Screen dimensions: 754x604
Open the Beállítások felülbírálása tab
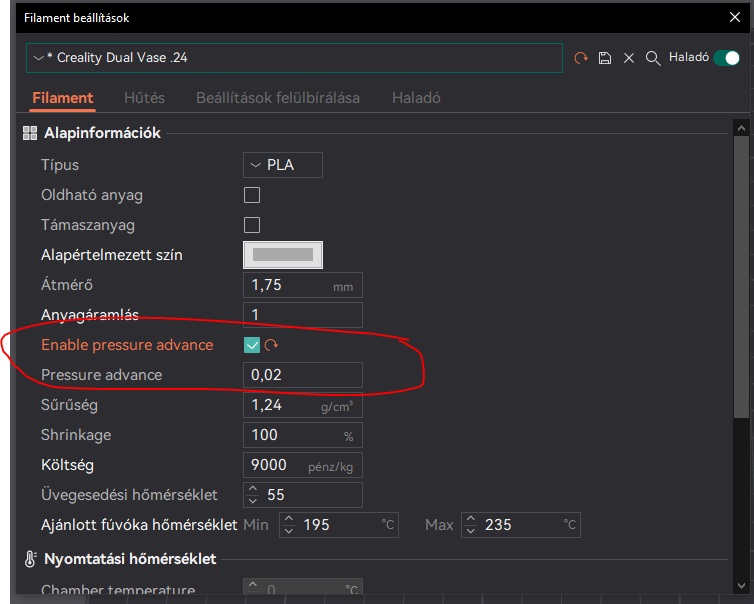[x=278, y=98]
